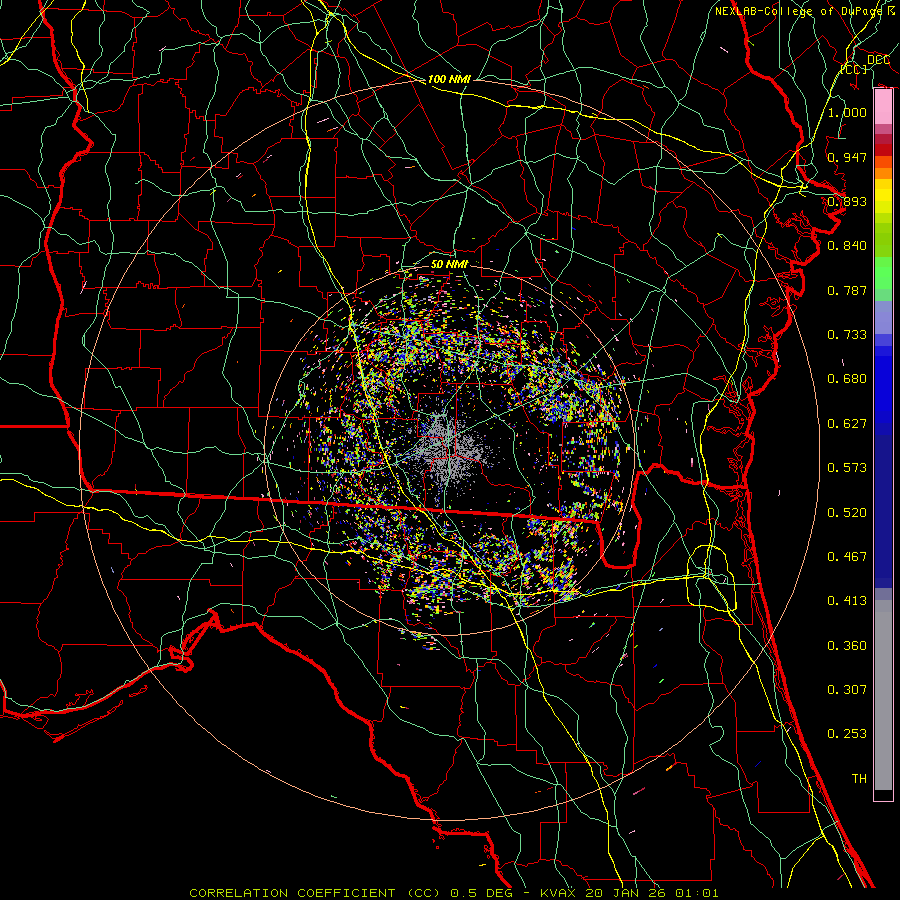Click the 100 NMI range ring label

450,78
